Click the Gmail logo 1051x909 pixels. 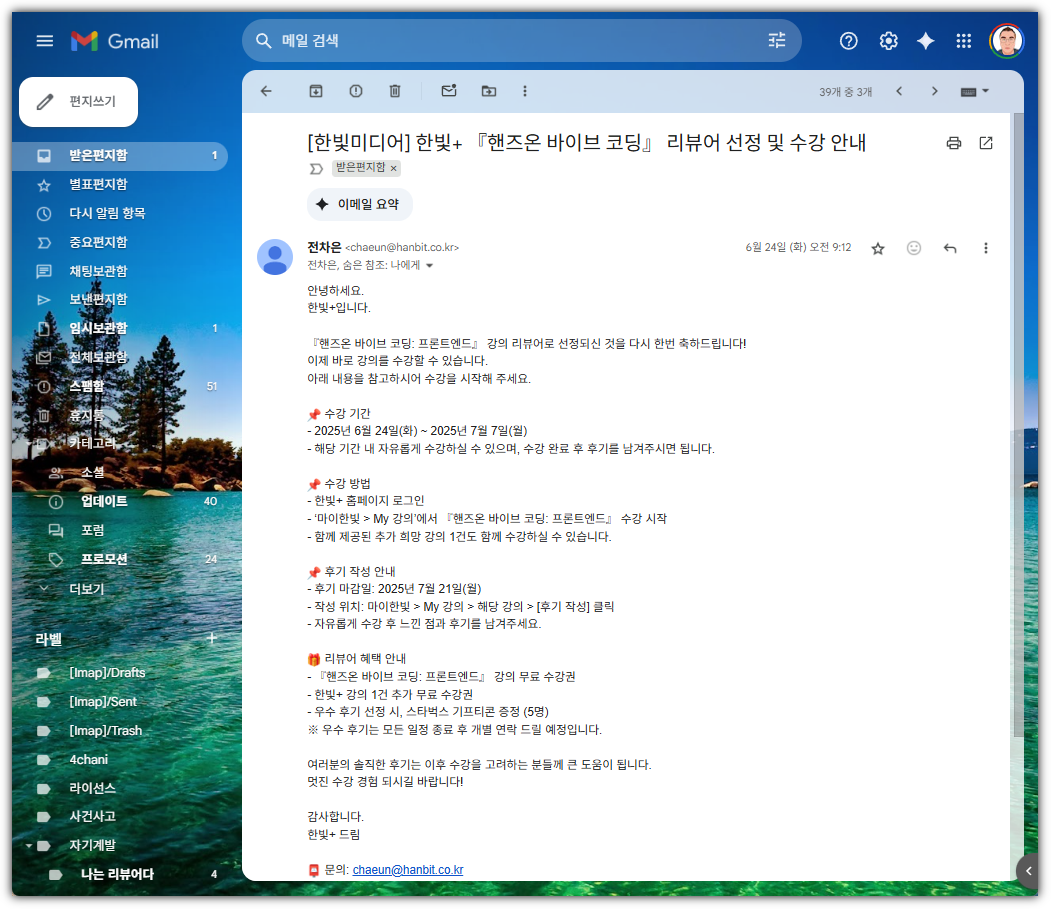point(115,41)
